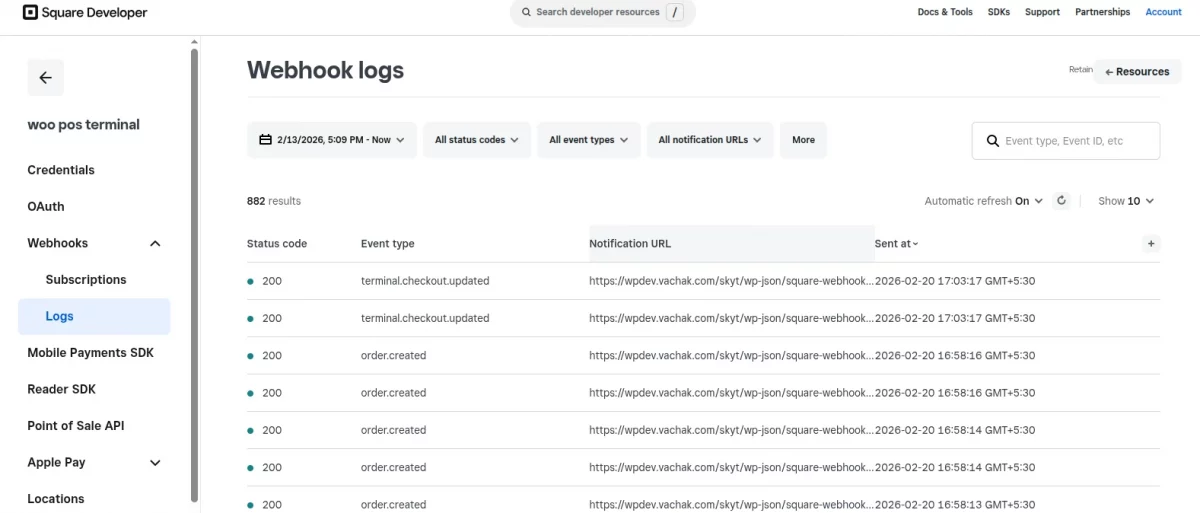Click the More filters button
Viewport: 1200px width, 513px height.
803,140
